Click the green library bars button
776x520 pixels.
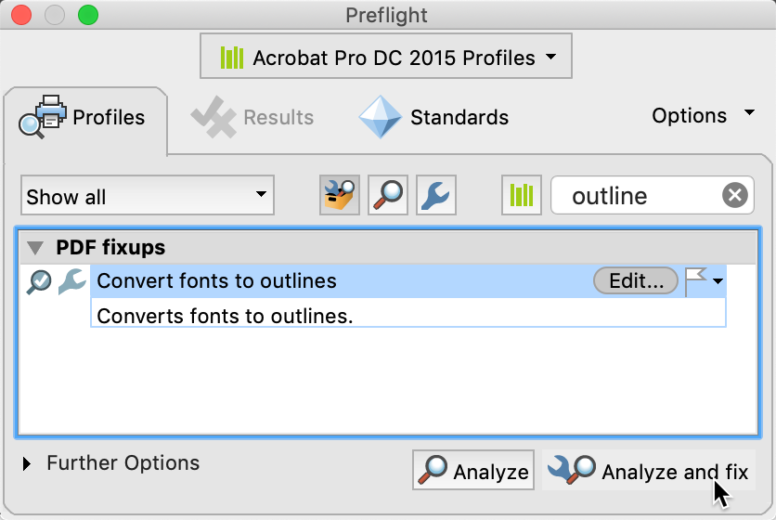coord(521,195)
